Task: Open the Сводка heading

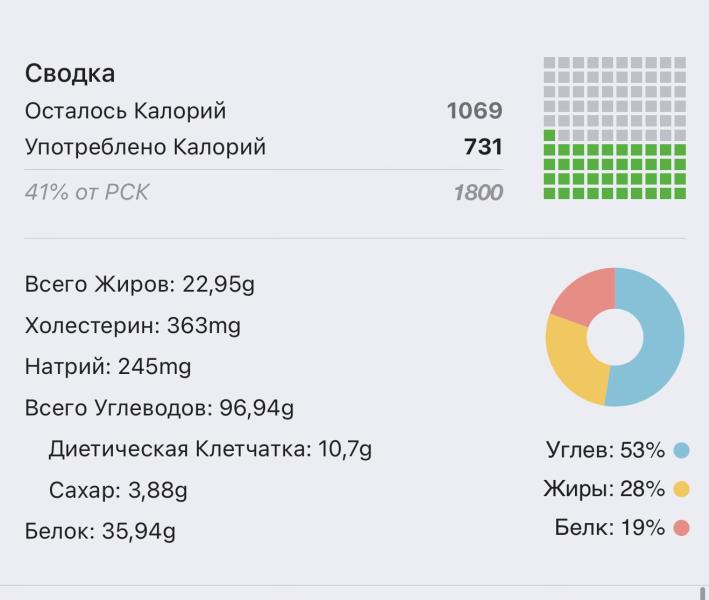Action: (70, 73)
